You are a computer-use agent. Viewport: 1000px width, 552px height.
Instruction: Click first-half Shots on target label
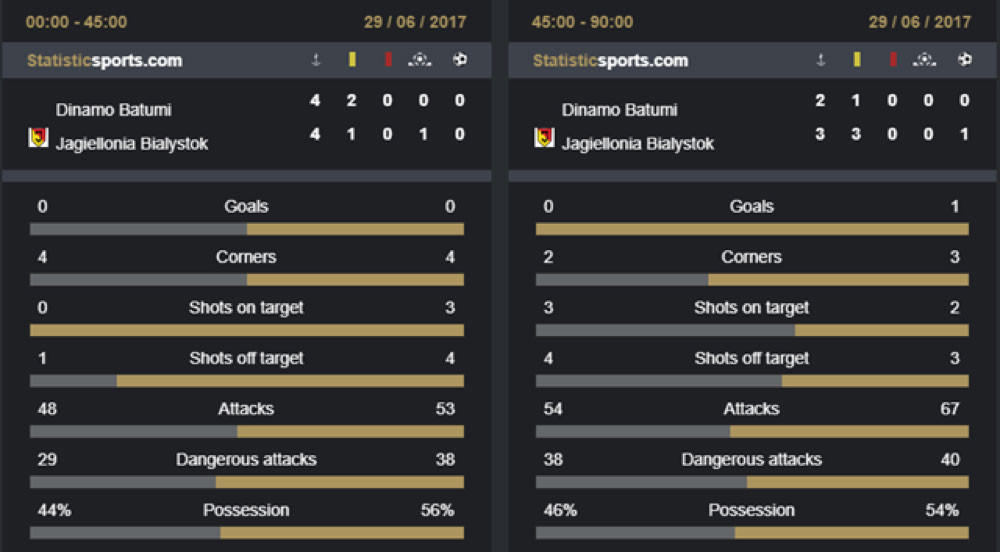click(246, 308)
